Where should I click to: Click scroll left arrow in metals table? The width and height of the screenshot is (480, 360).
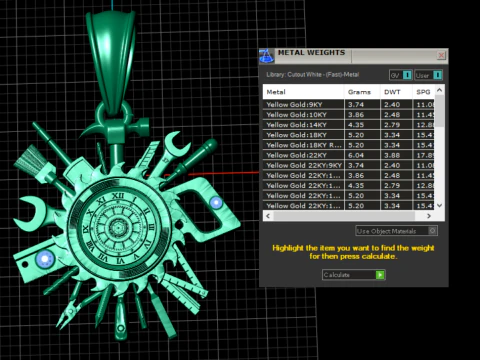pyautogui.click(x=268, y=216)
